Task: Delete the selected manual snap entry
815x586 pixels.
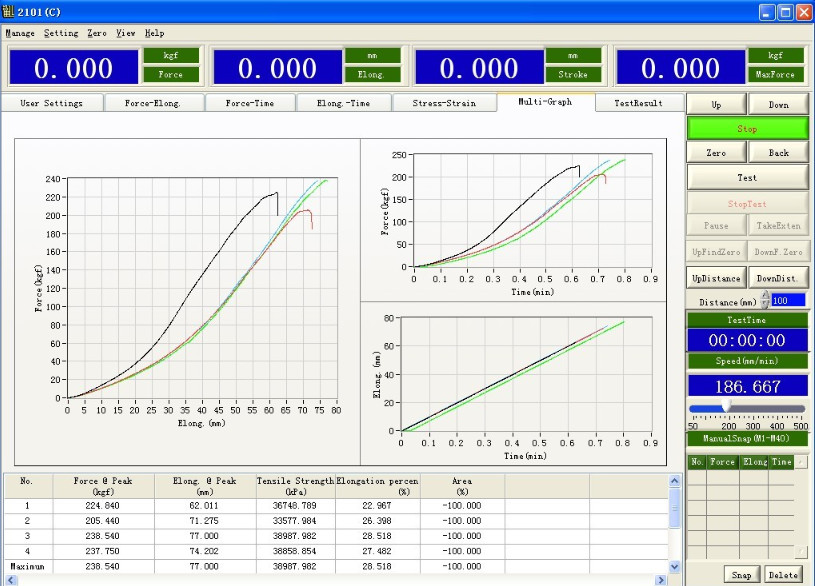Action: coord(783,575)
